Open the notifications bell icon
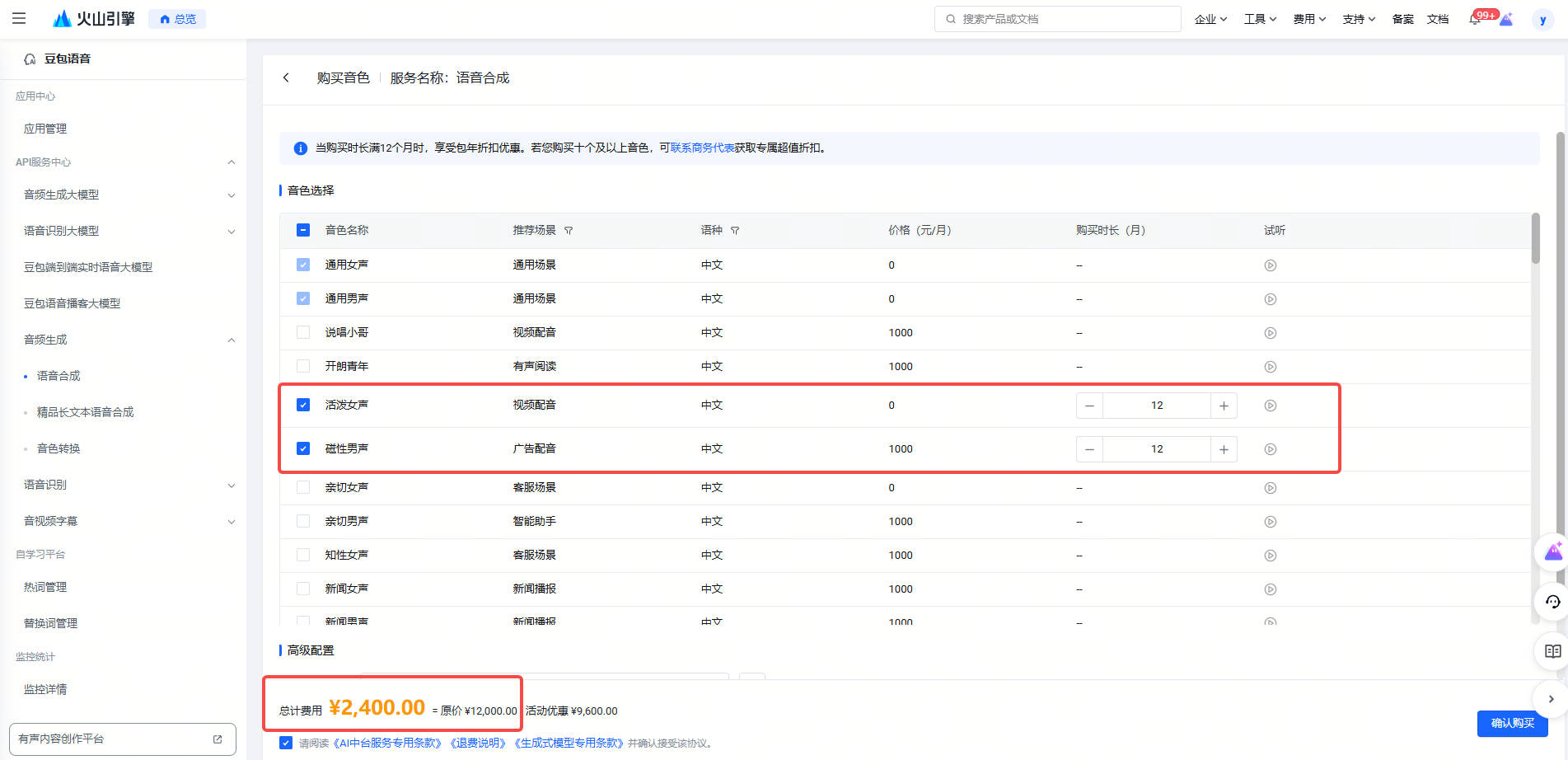 [1474, 19]
